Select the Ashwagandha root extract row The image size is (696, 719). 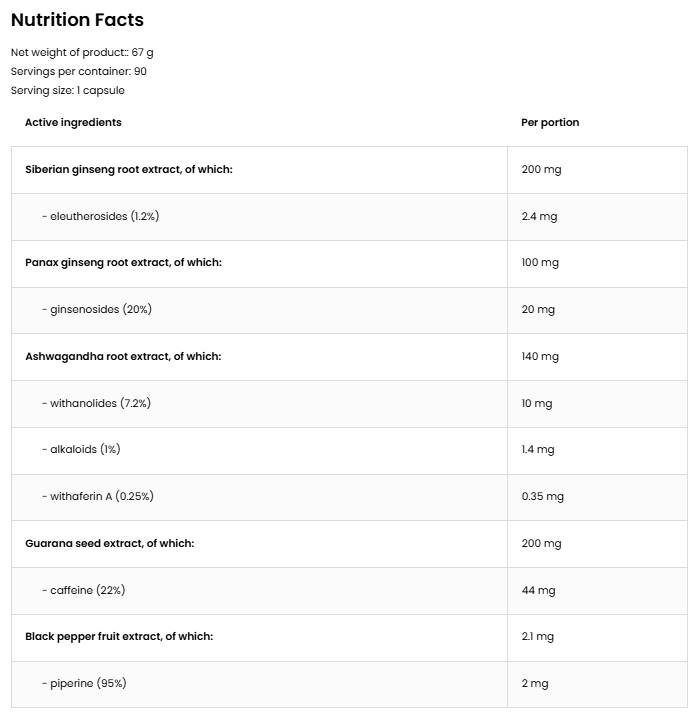123,356
